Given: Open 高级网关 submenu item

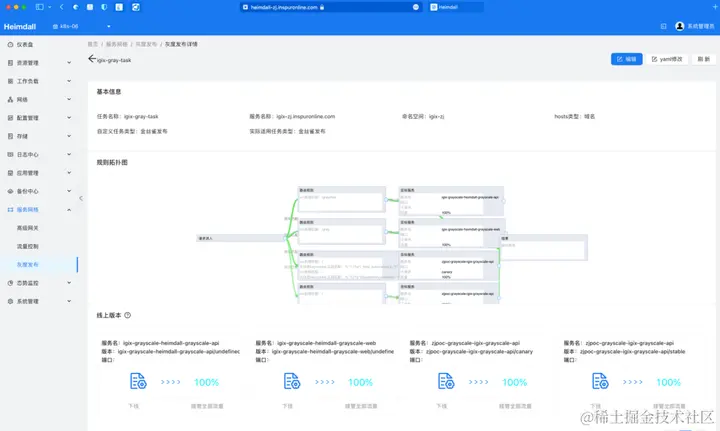Looking at the screenshot, I should [28, 228].
